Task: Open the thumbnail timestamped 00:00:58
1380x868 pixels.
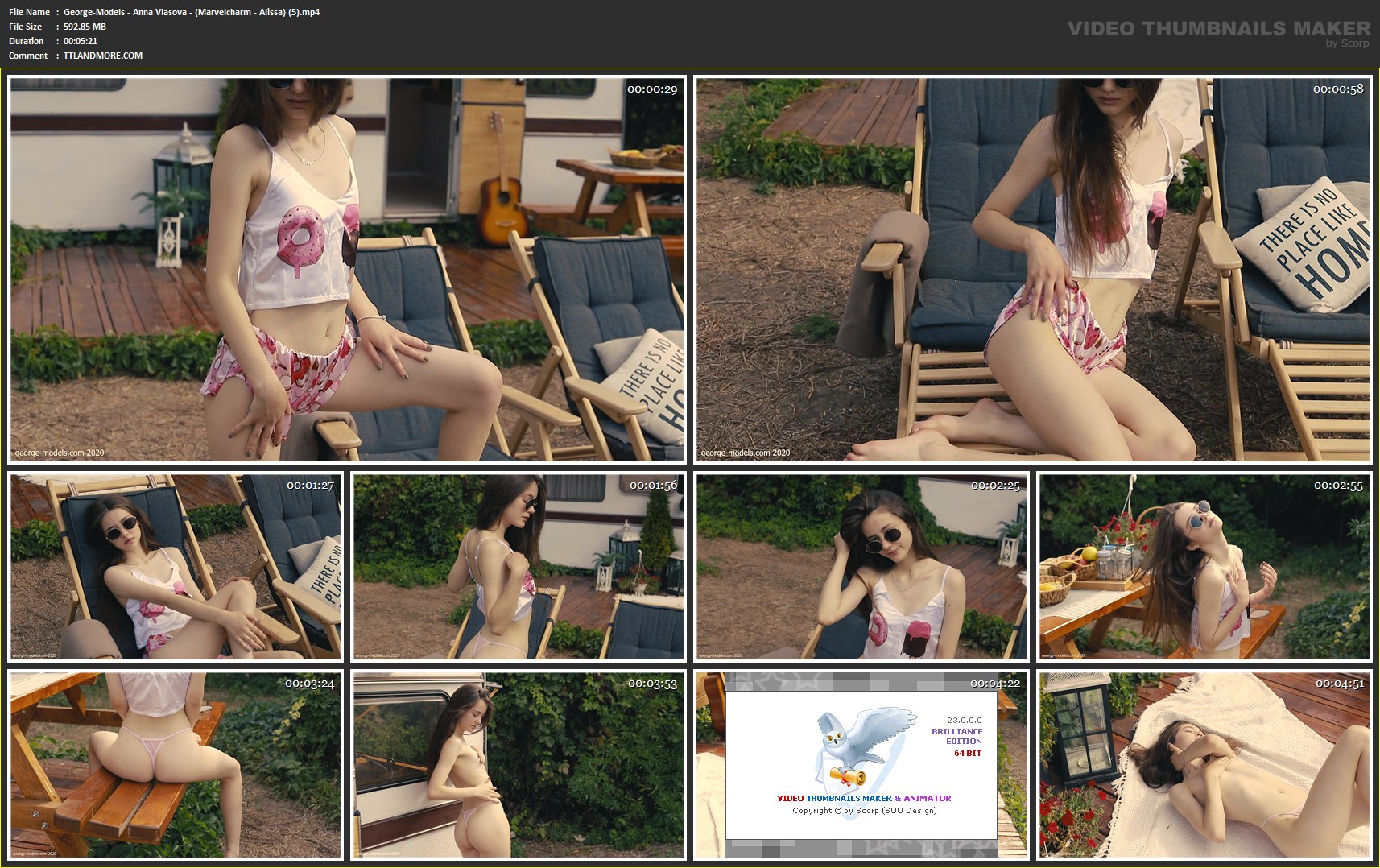Action: [1033, 269]
